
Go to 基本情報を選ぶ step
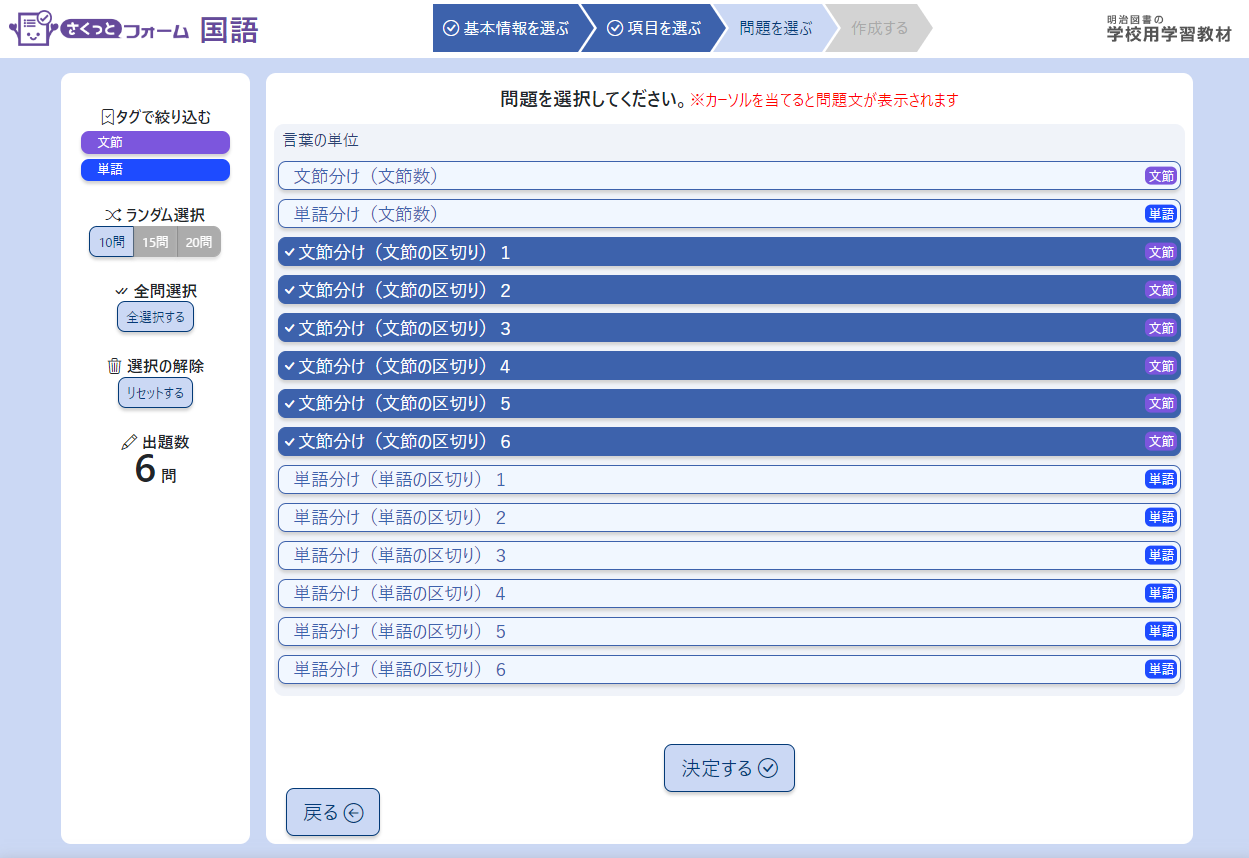pos(506,28)
